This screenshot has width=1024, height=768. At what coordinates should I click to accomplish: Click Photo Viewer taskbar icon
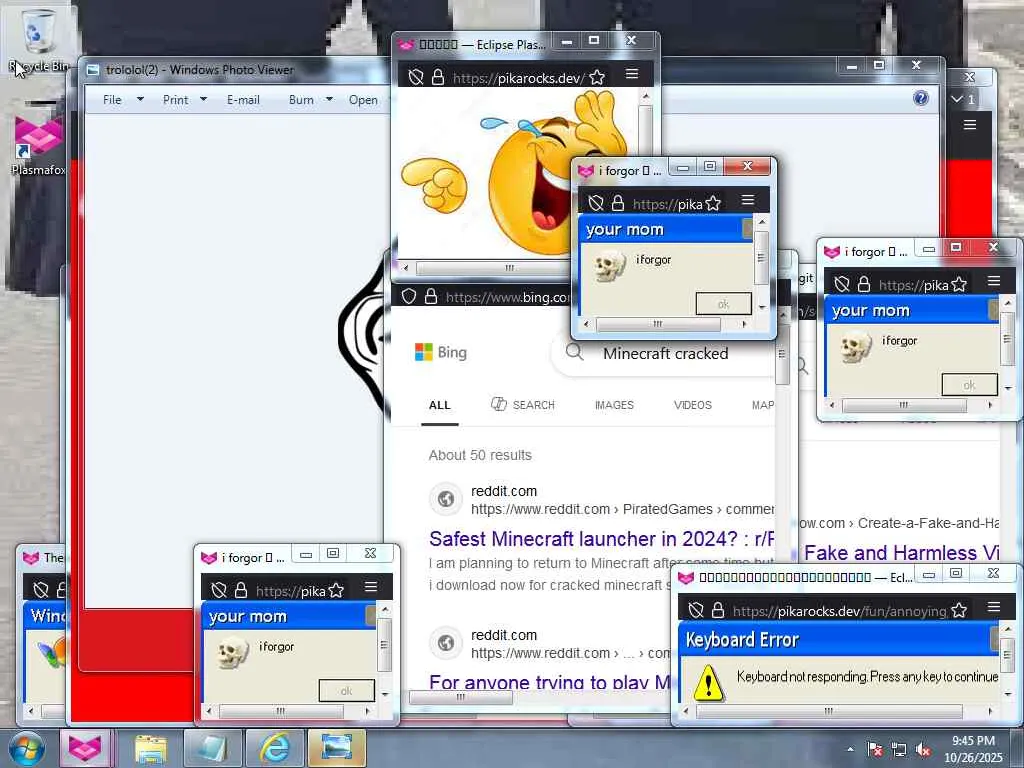pyautogui.click(x=336, y=748)
